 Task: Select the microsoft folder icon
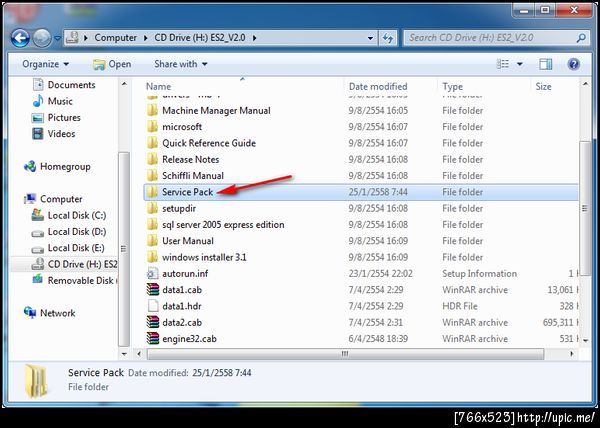[x=152, y=127]
